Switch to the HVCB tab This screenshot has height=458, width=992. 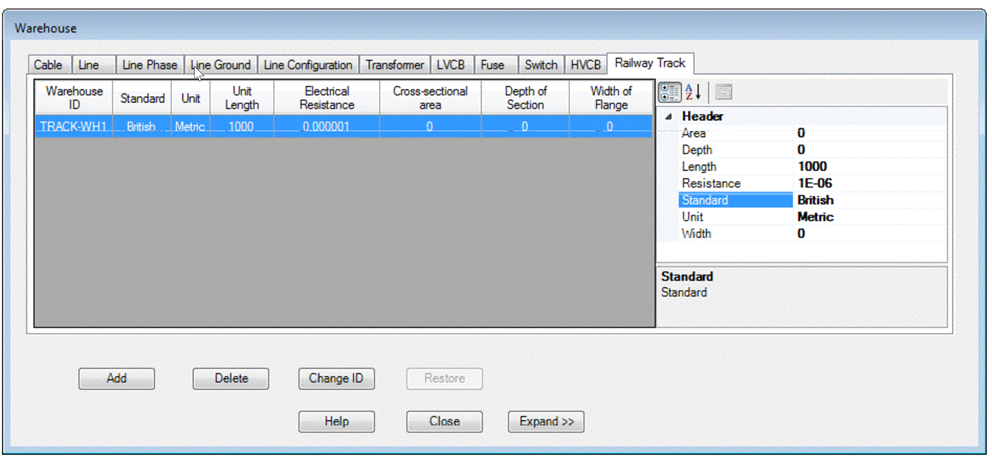[x=586, y=65]
